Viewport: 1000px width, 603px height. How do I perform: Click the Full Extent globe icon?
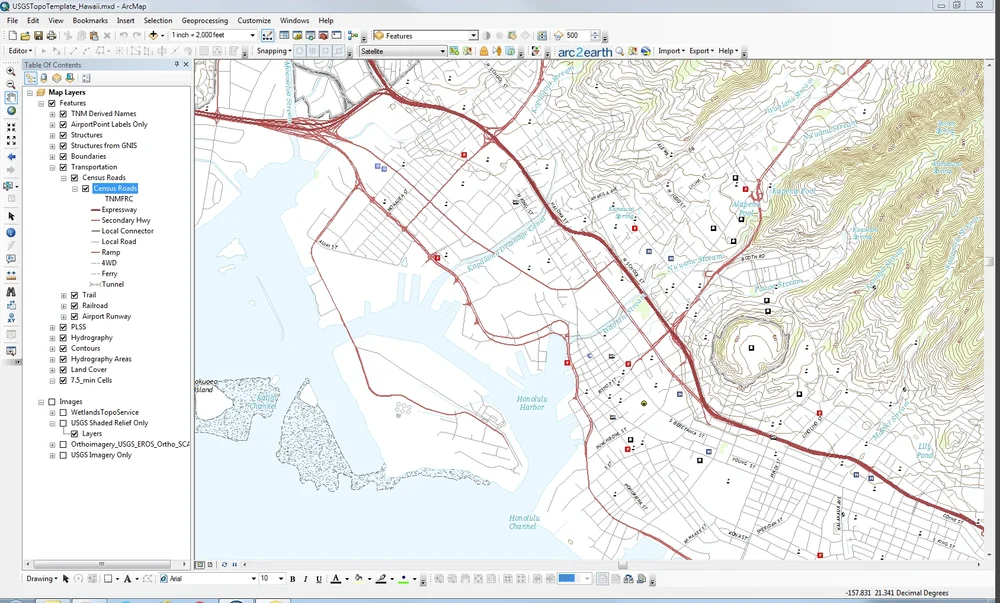click(x=11, y=112)
